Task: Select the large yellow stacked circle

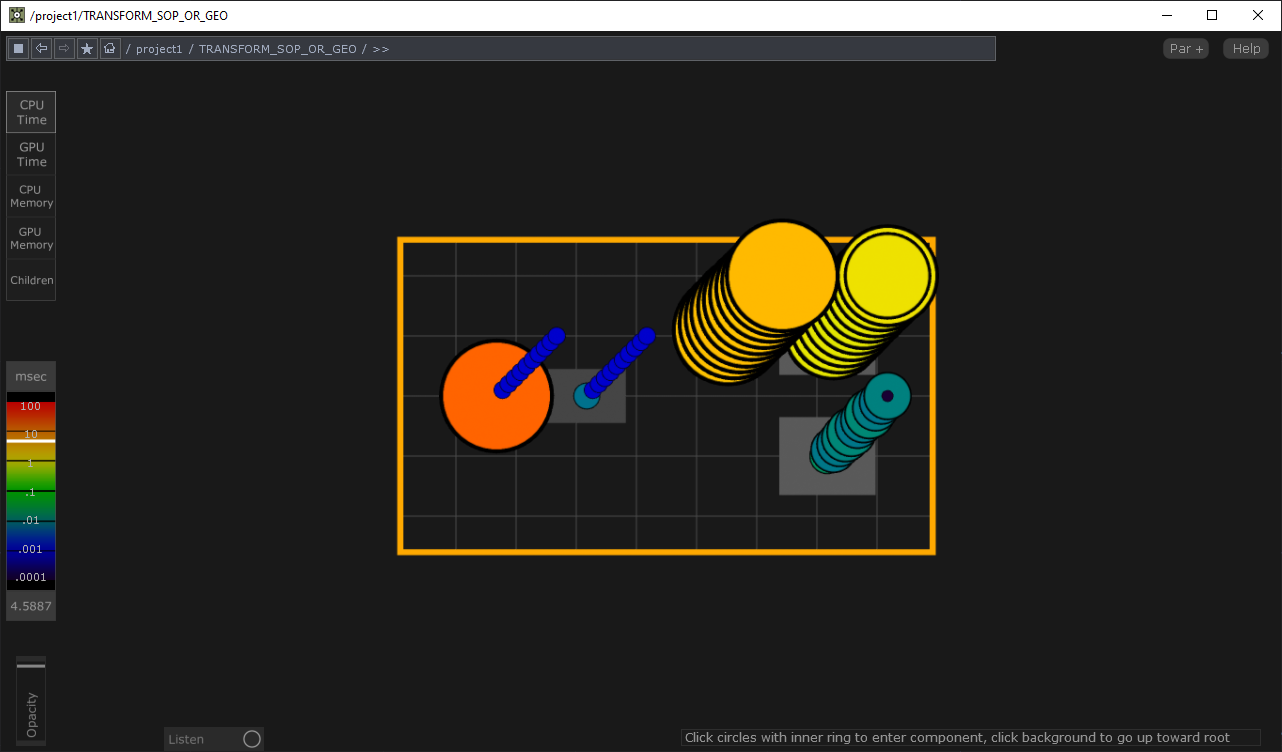Action: pos(886,276)
